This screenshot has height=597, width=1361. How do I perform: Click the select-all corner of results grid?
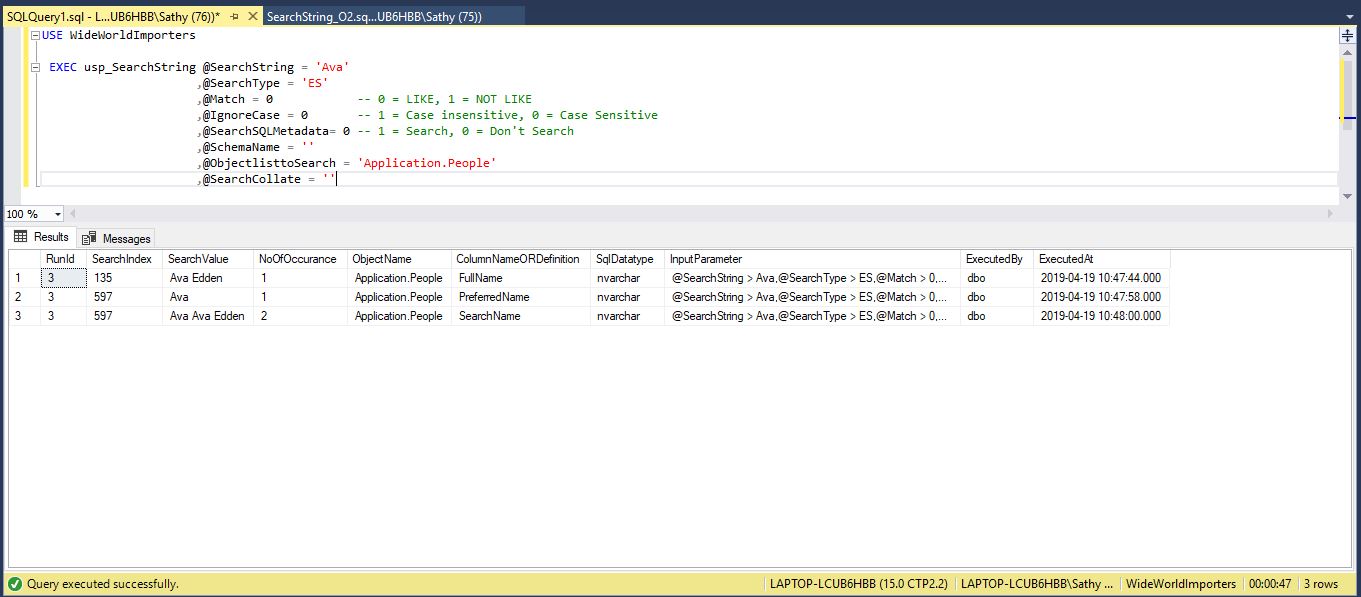[24, 259]
